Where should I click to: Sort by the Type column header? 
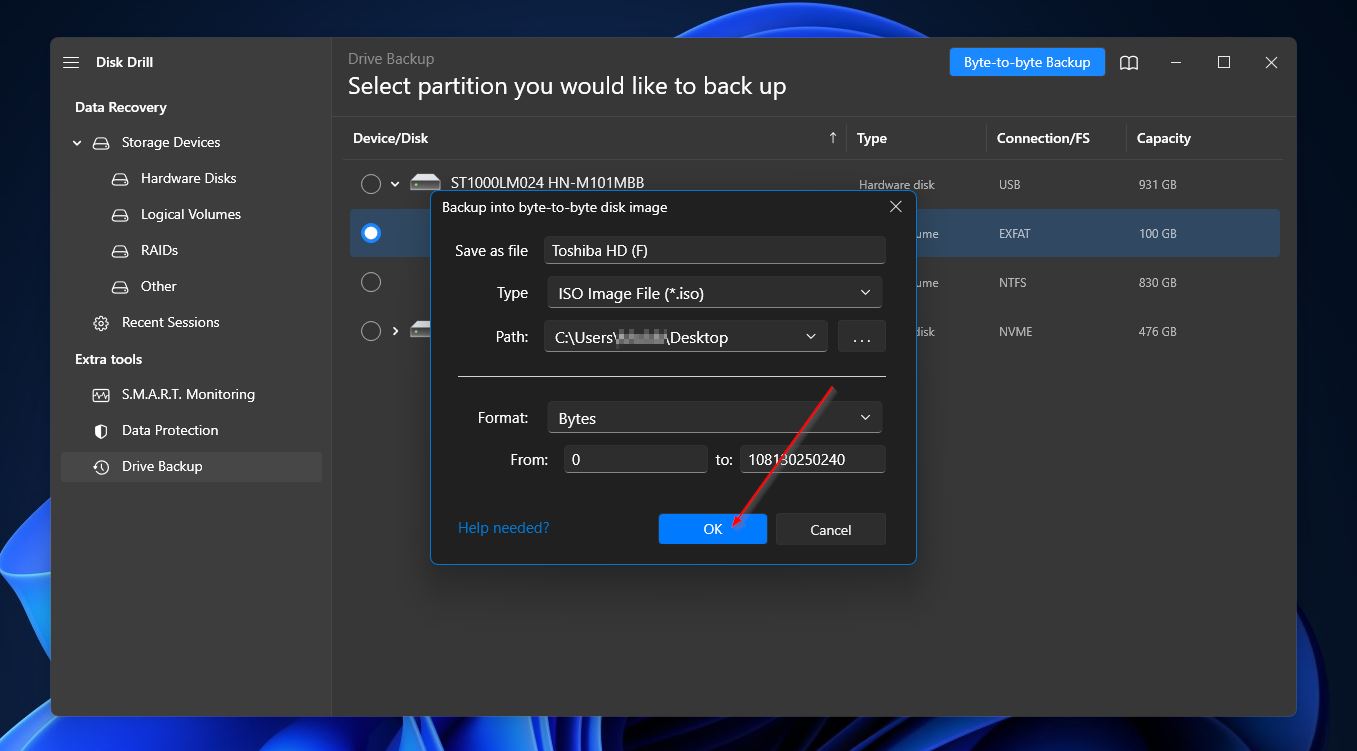pos(872,138)
